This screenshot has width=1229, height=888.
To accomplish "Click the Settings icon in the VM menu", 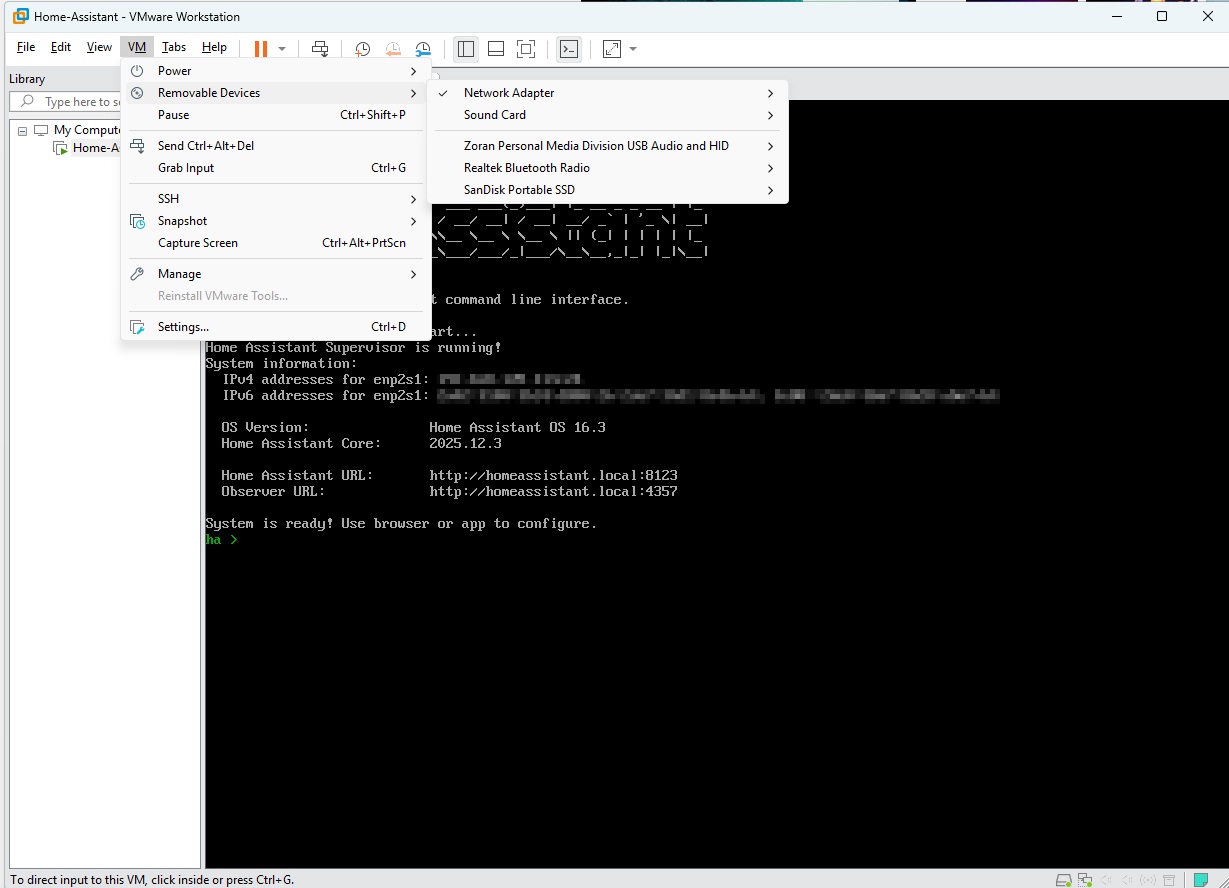I will coord(137,327).
